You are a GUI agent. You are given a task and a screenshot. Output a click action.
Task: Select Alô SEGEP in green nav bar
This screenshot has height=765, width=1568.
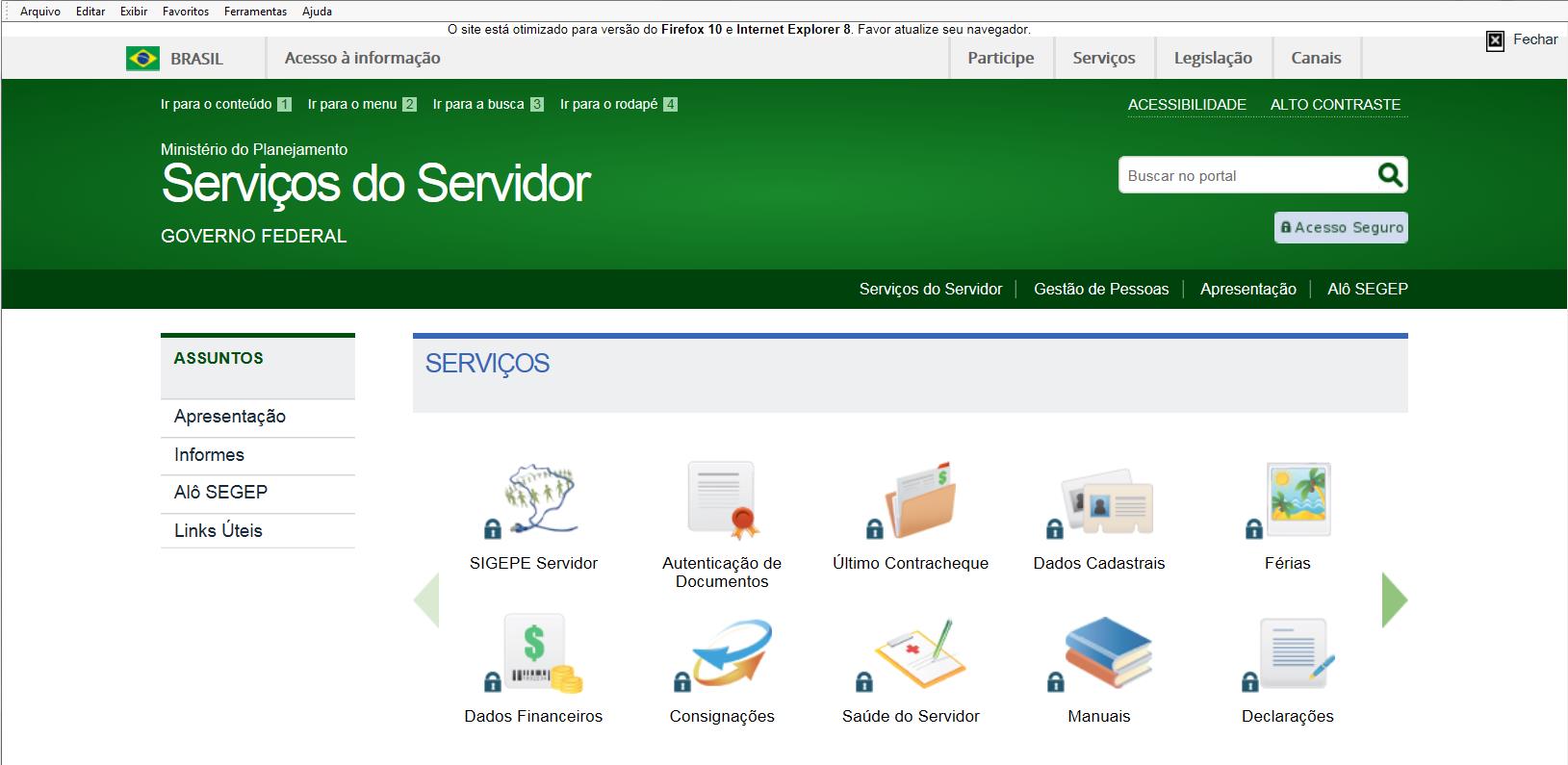click(x=1368, y=289)
